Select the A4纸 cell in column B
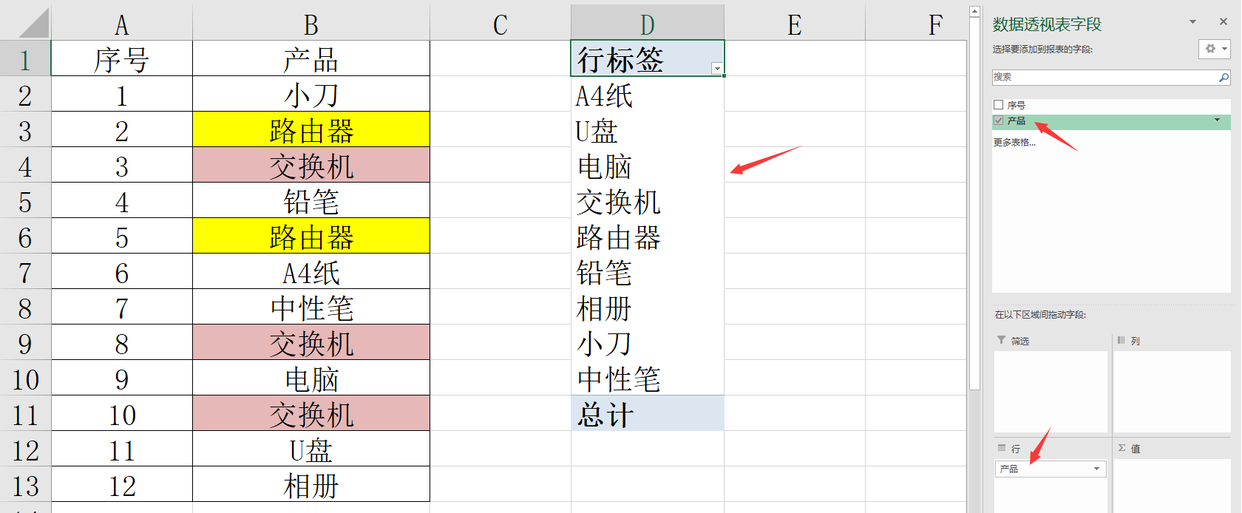The height and width of the screenshot is (513, 1242). pos(311,272)
